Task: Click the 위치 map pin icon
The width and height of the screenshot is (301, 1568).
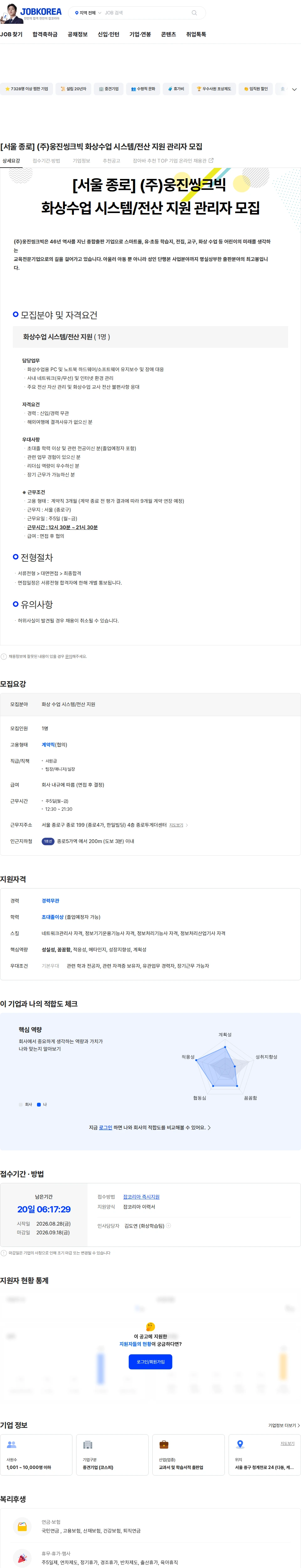Action: pos(240,1445)
